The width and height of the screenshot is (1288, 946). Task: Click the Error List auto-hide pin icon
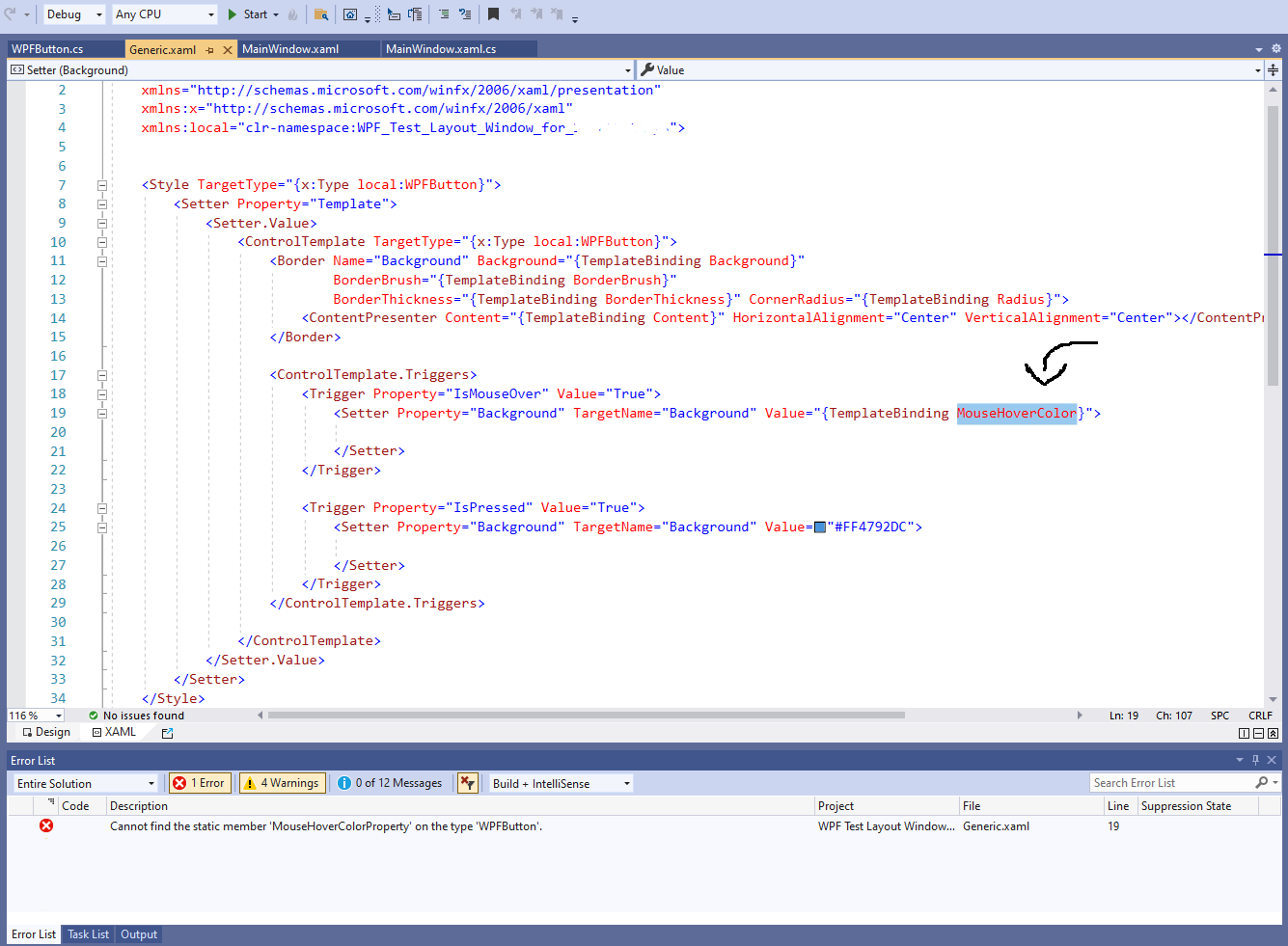[1256, 760]
